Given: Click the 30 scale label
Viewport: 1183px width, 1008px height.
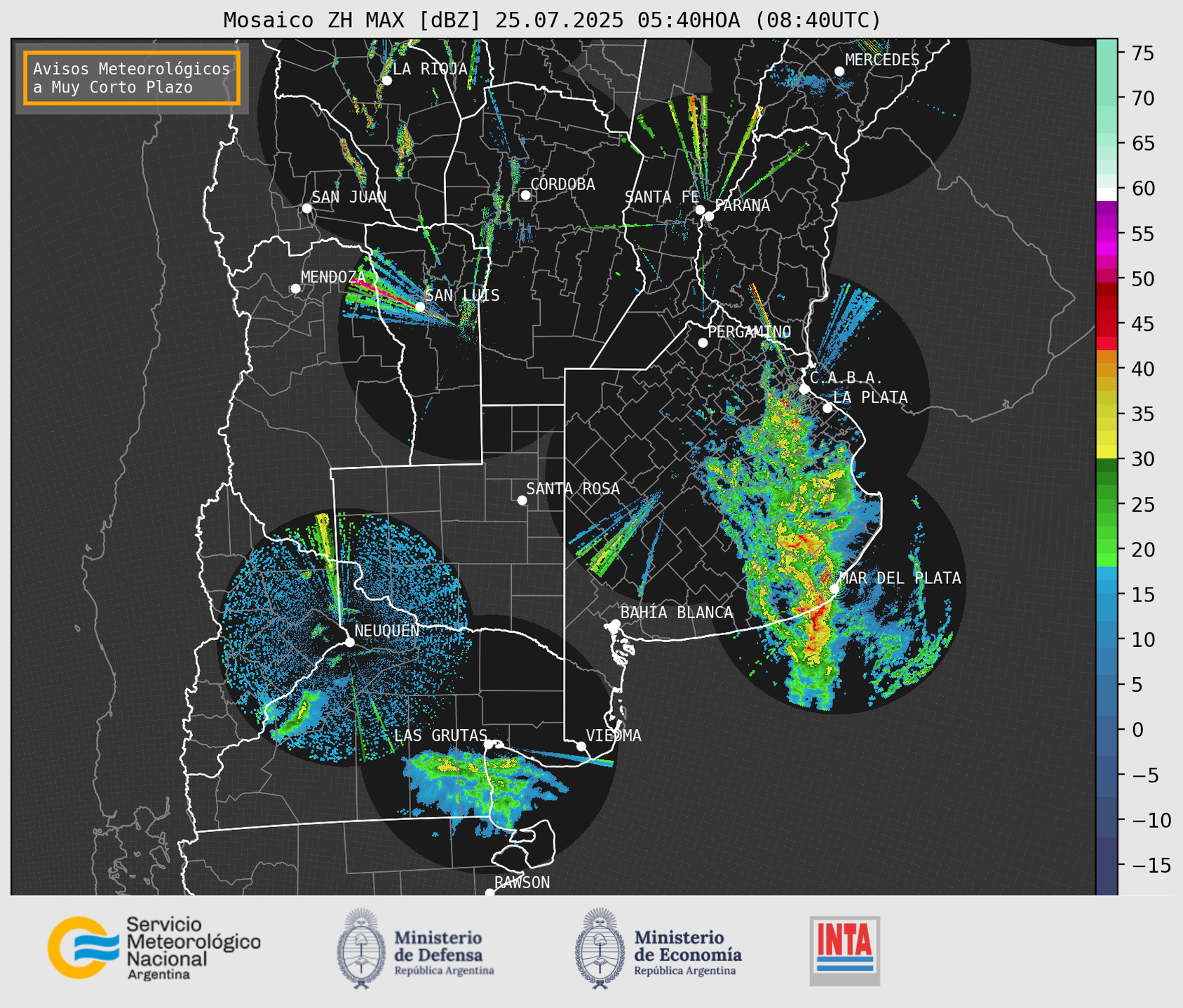Looking at the screenshot, I should pos(1142,459).
